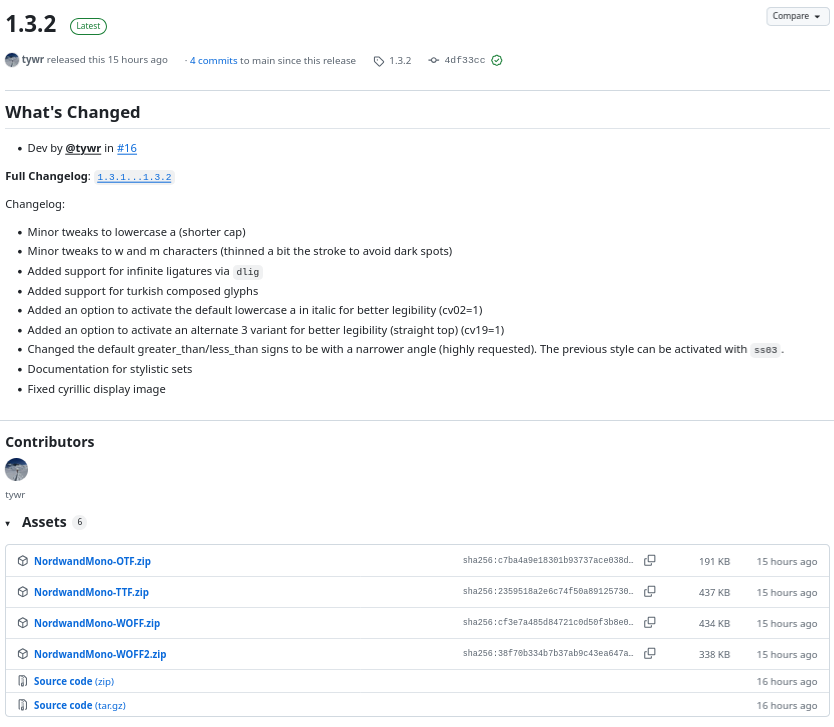The width and height of the screenshot is (834, 727).
Task: Click the ss03 inline code label
Action: pos(765,350)
